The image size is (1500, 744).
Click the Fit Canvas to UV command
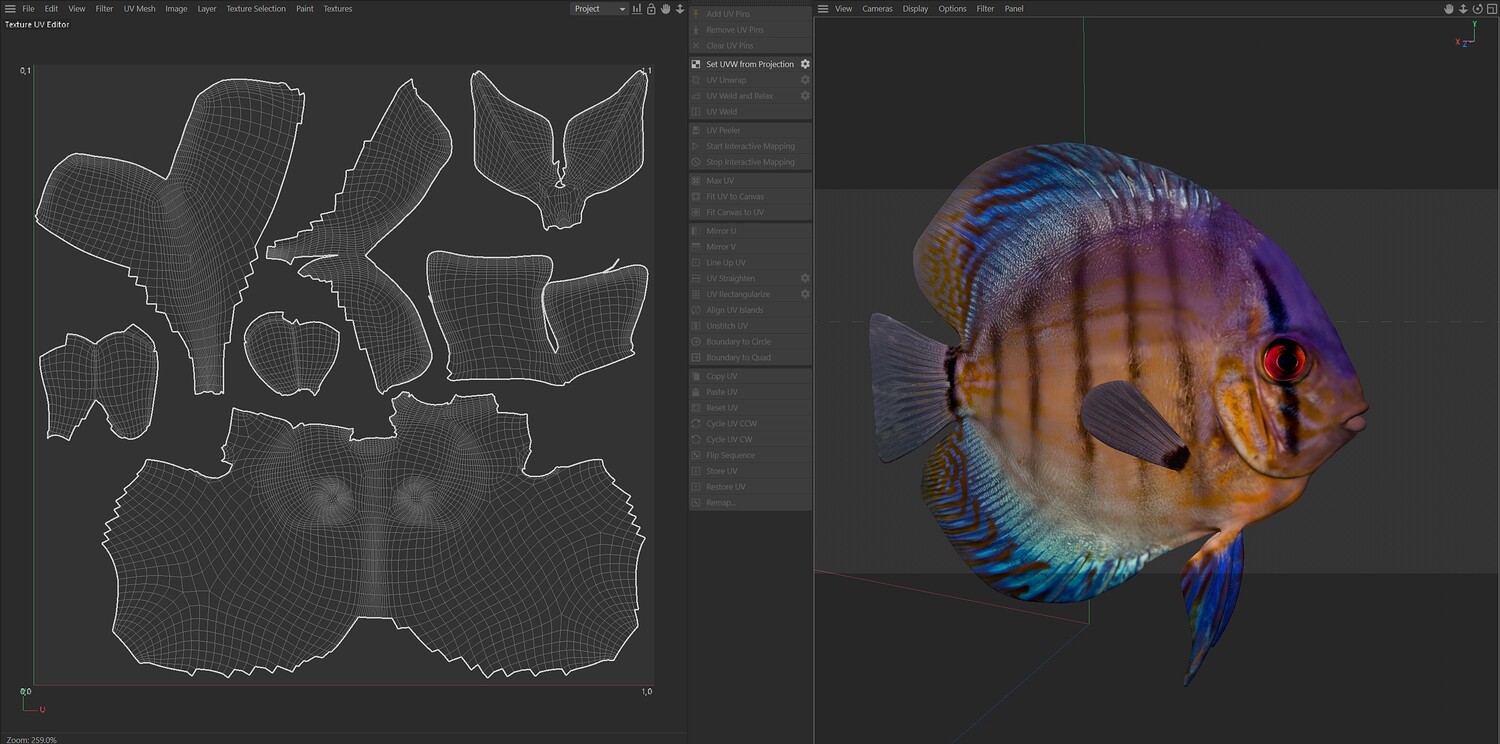point(735,213)
